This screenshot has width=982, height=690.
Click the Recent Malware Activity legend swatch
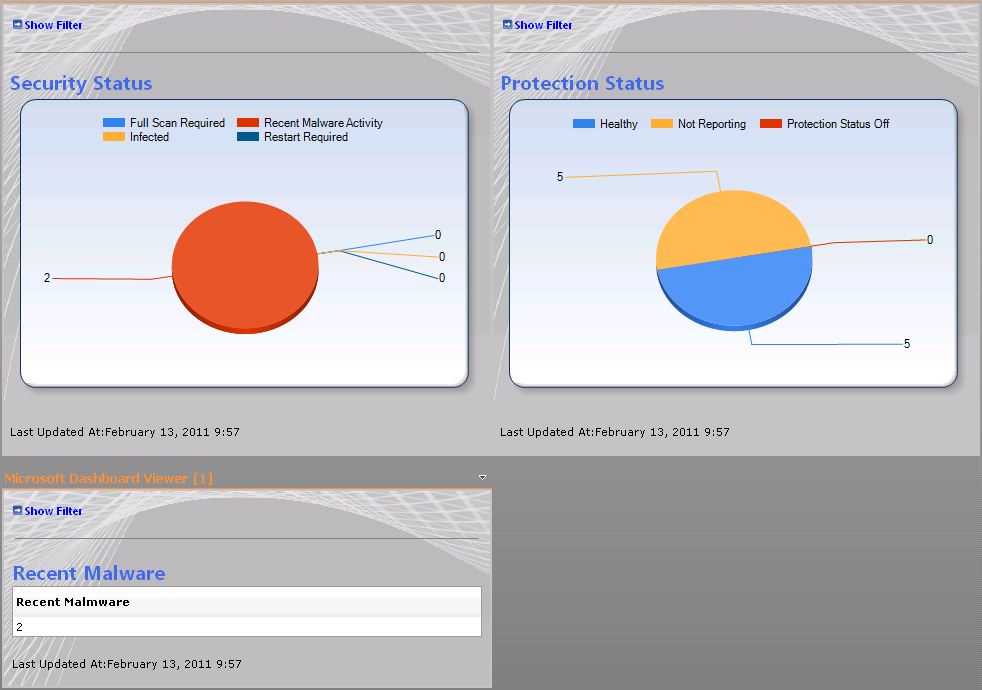point(247,123)
